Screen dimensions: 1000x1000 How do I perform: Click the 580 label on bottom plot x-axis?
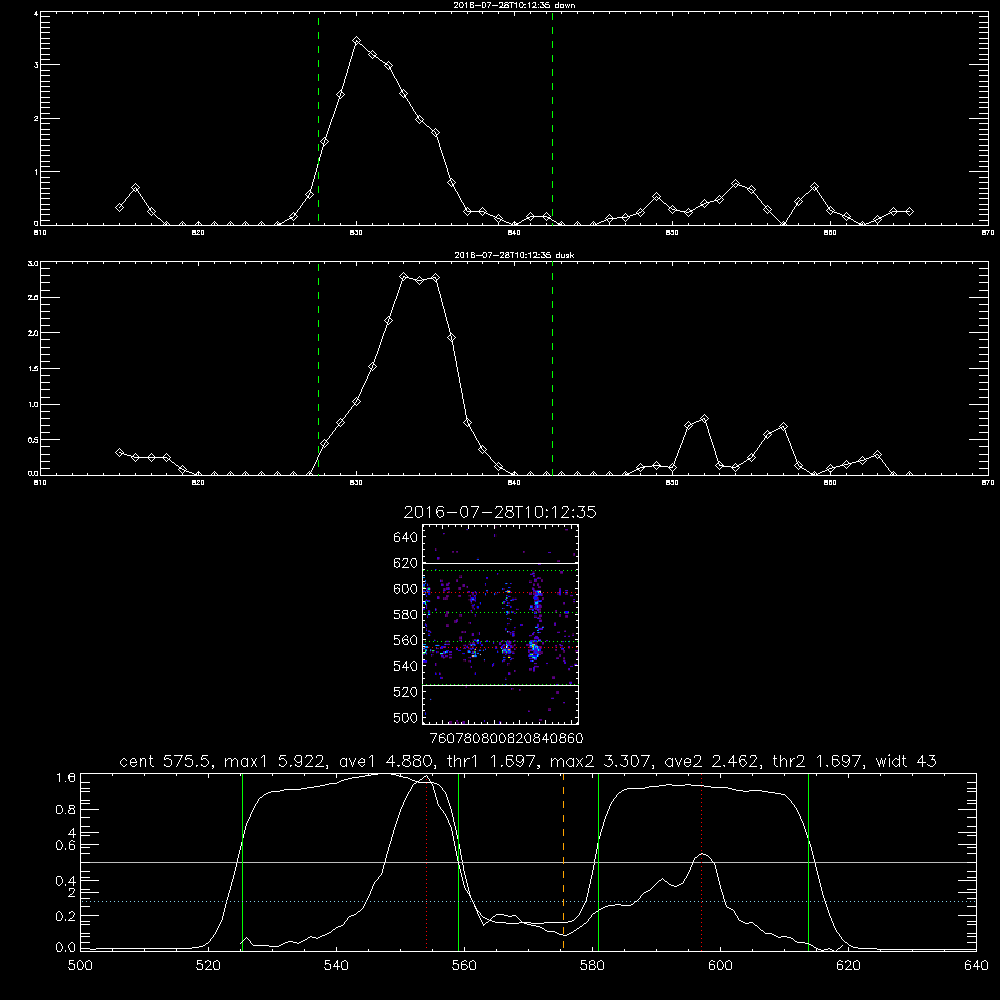click(592, 966)
